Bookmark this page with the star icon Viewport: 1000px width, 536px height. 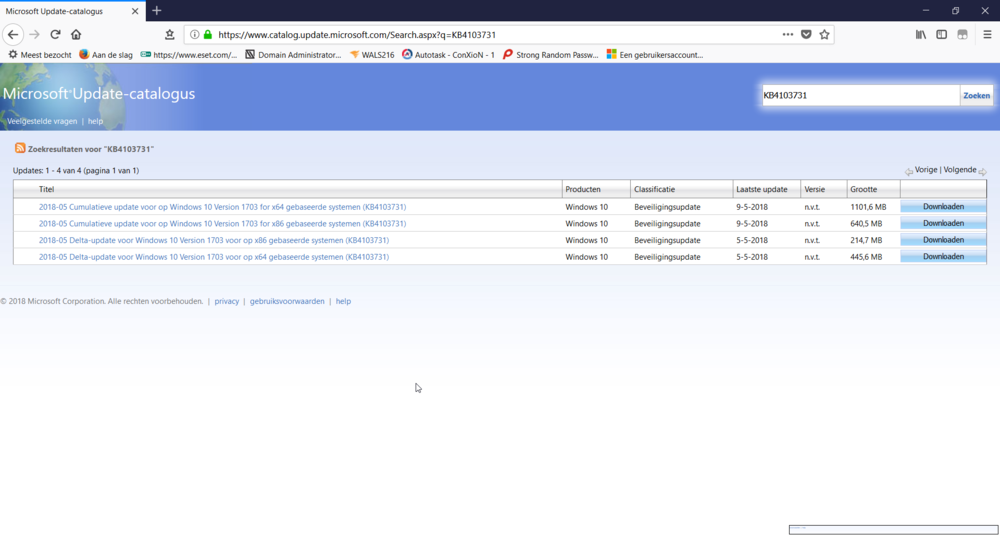[824, 34]
